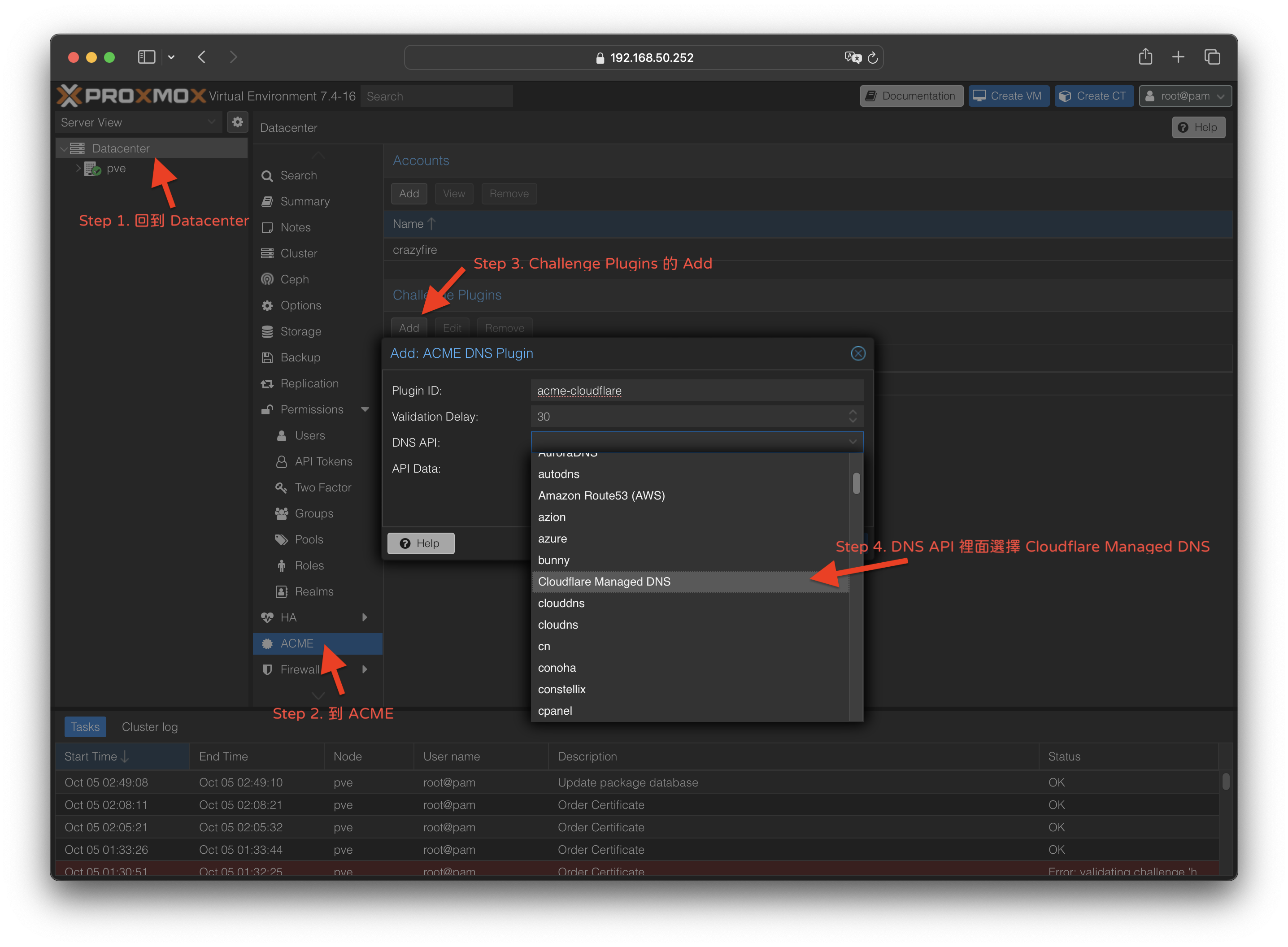Click Add under Accounts
Image resolution: width=1288 pixels, height=947 pixels.
[409, 194]
